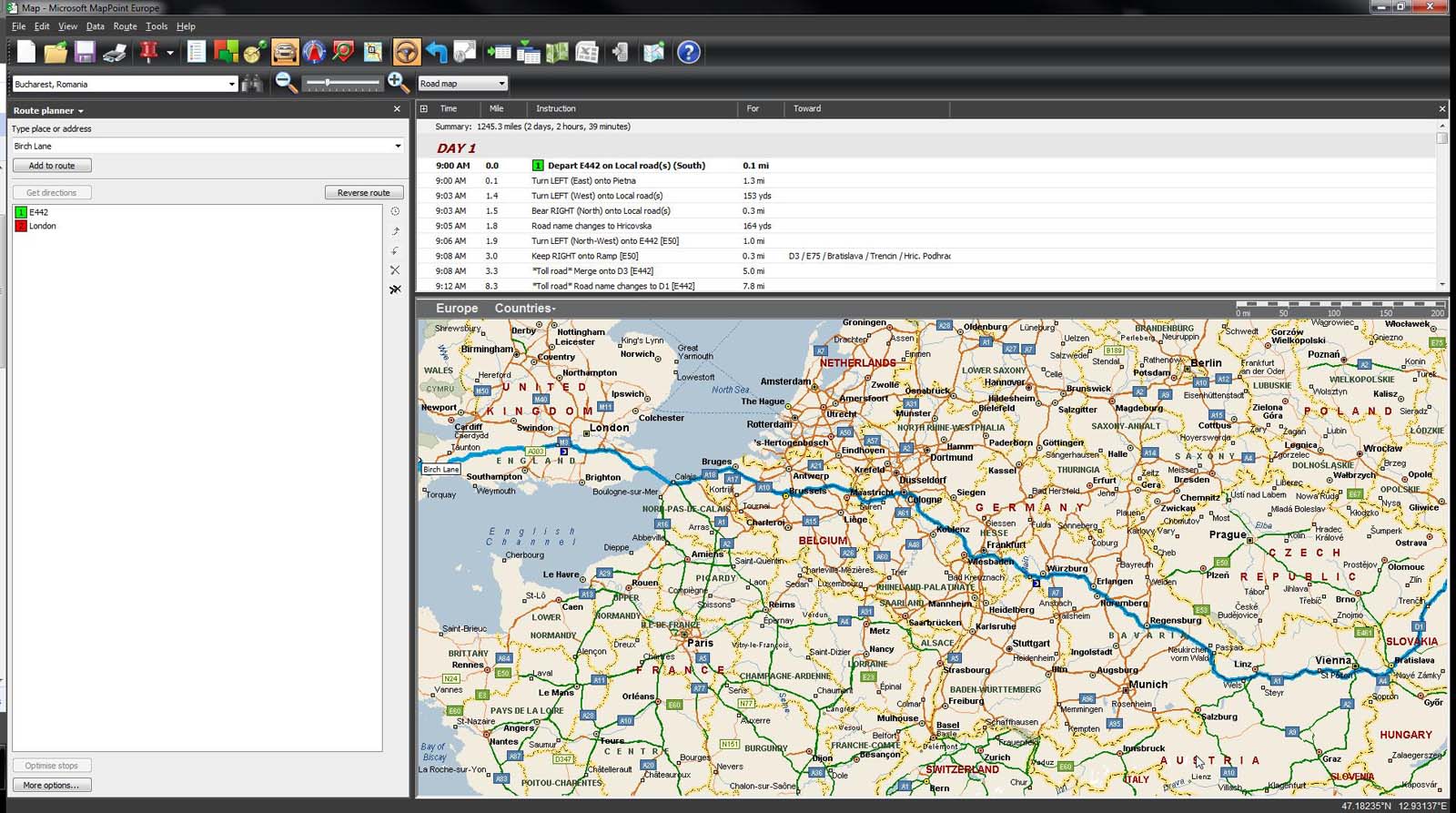Click the New map document icon
The width and height of the screenshot is (1456, 813).
[26, 52]
